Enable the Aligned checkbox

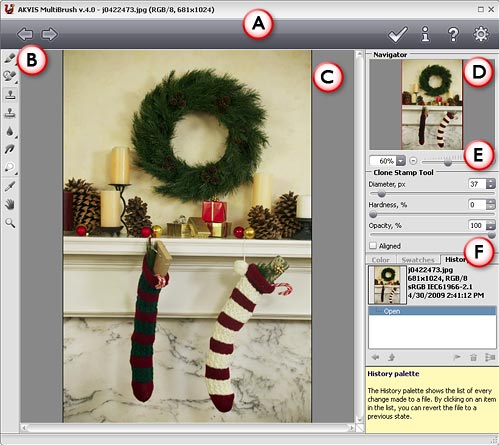373,246
